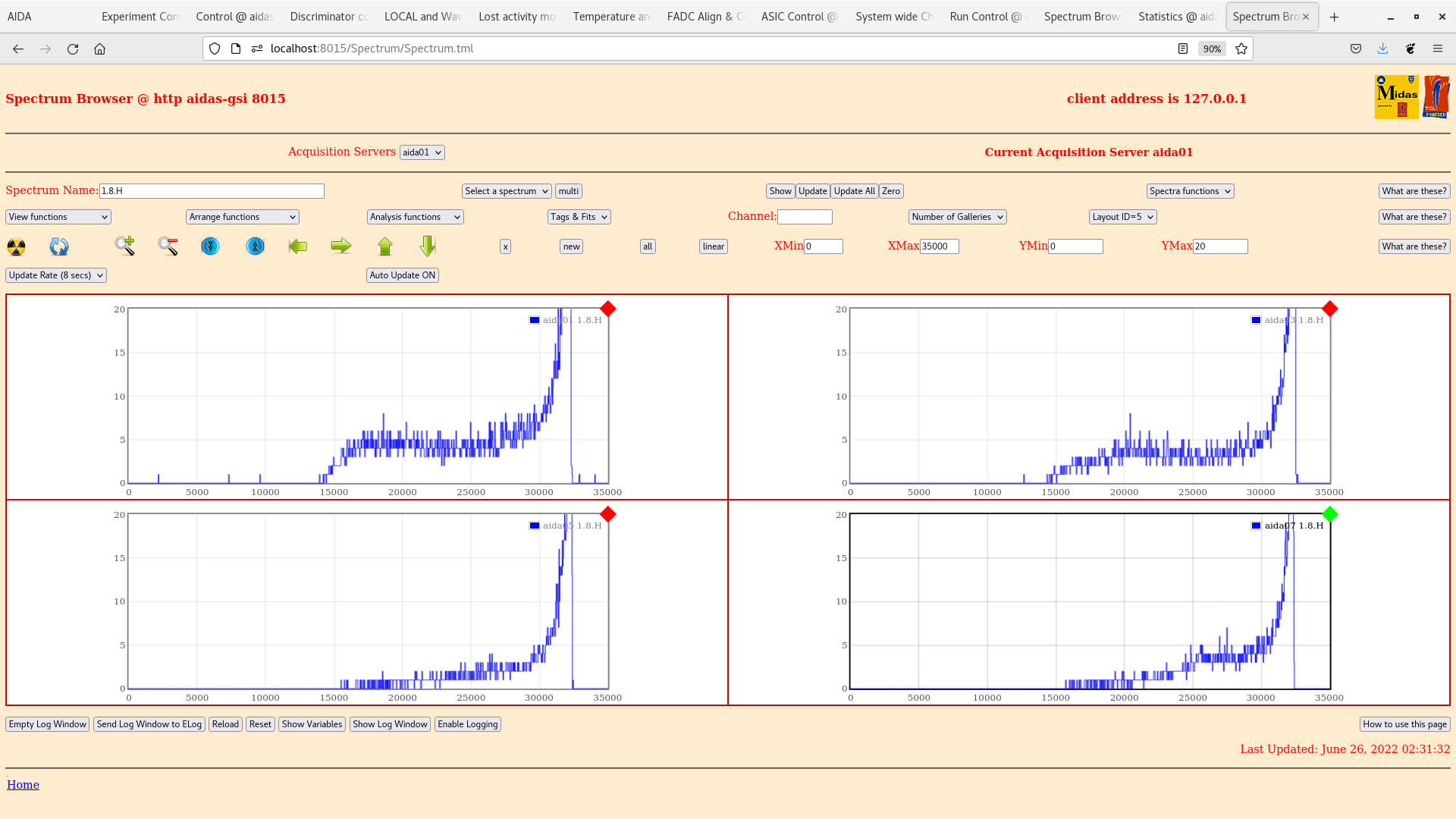
Task: Click the zoom out magnifier icon
Action: (x=168, y=246)
